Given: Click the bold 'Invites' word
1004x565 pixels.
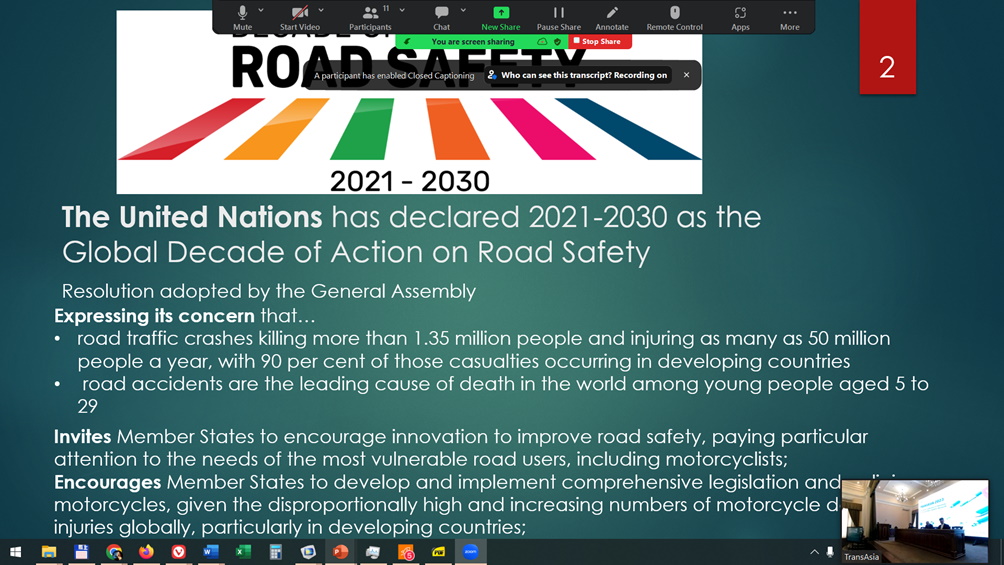Looking at the screenshot, I should [83, 437].
